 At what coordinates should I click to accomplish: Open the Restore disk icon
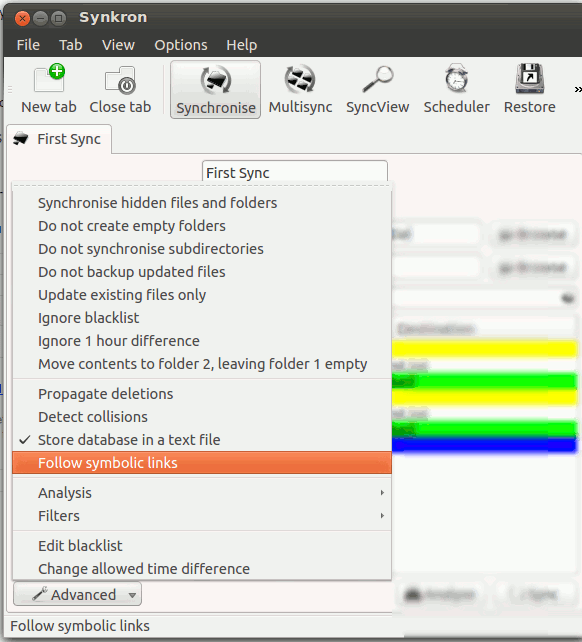pos(530,78)
